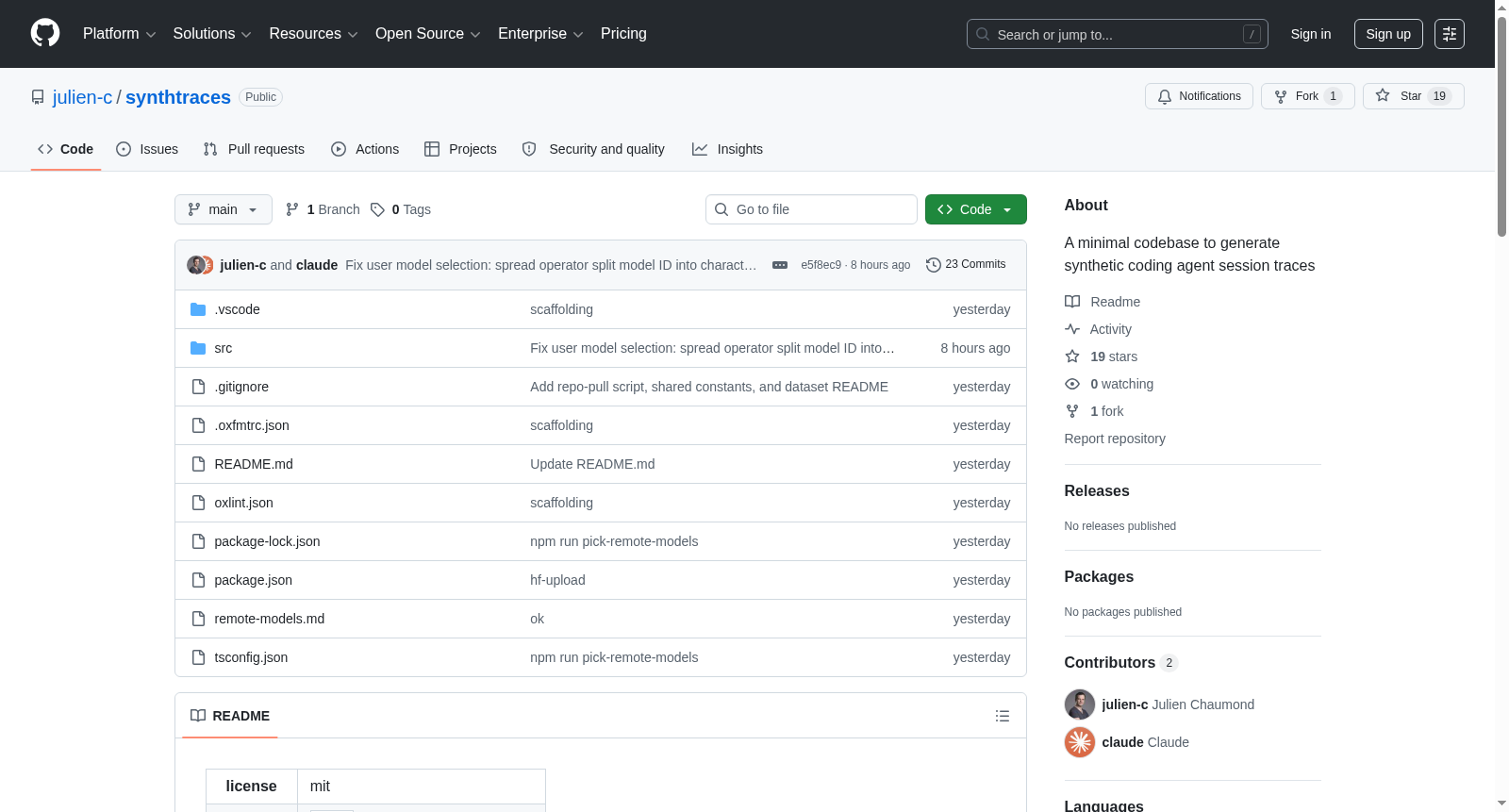Screen dimensions: 1509x812
Task: Open commit e5f8ec9 hash link
Action: point(821,265)
